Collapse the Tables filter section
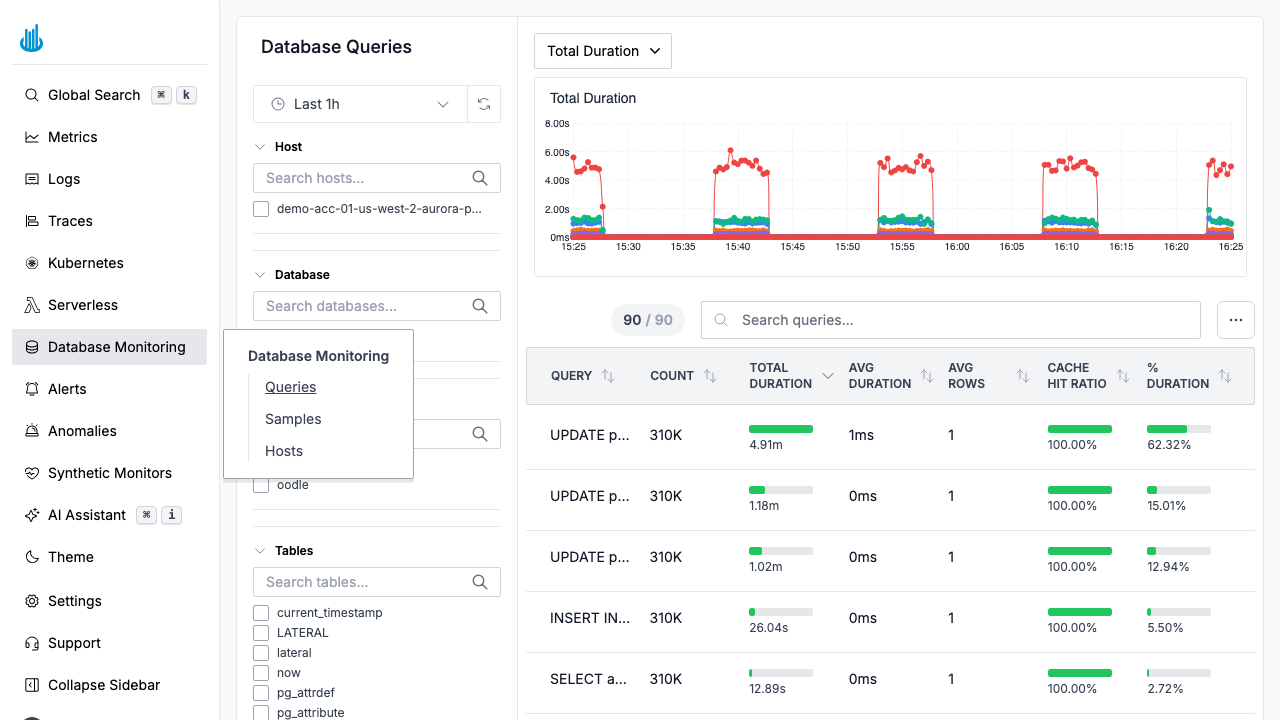The image size is (1280, 720). 259,550
